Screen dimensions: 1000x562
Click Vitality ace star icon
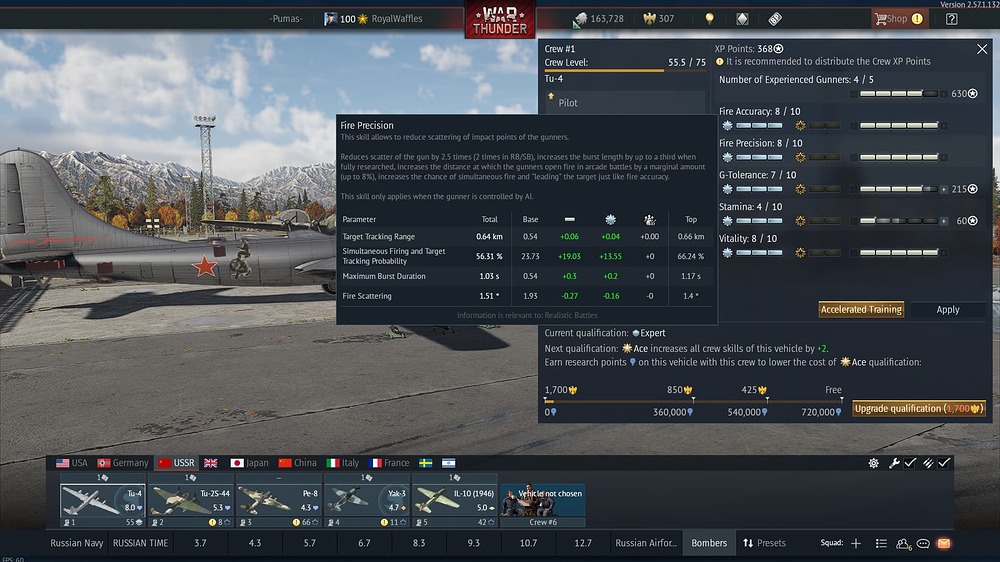point(800,253)
